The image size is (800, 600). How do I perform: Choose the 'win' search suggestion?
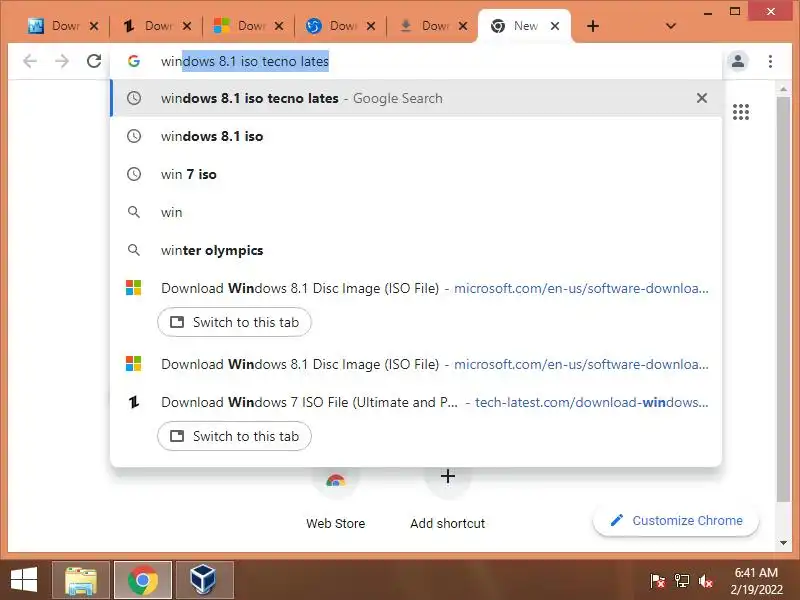416,212
